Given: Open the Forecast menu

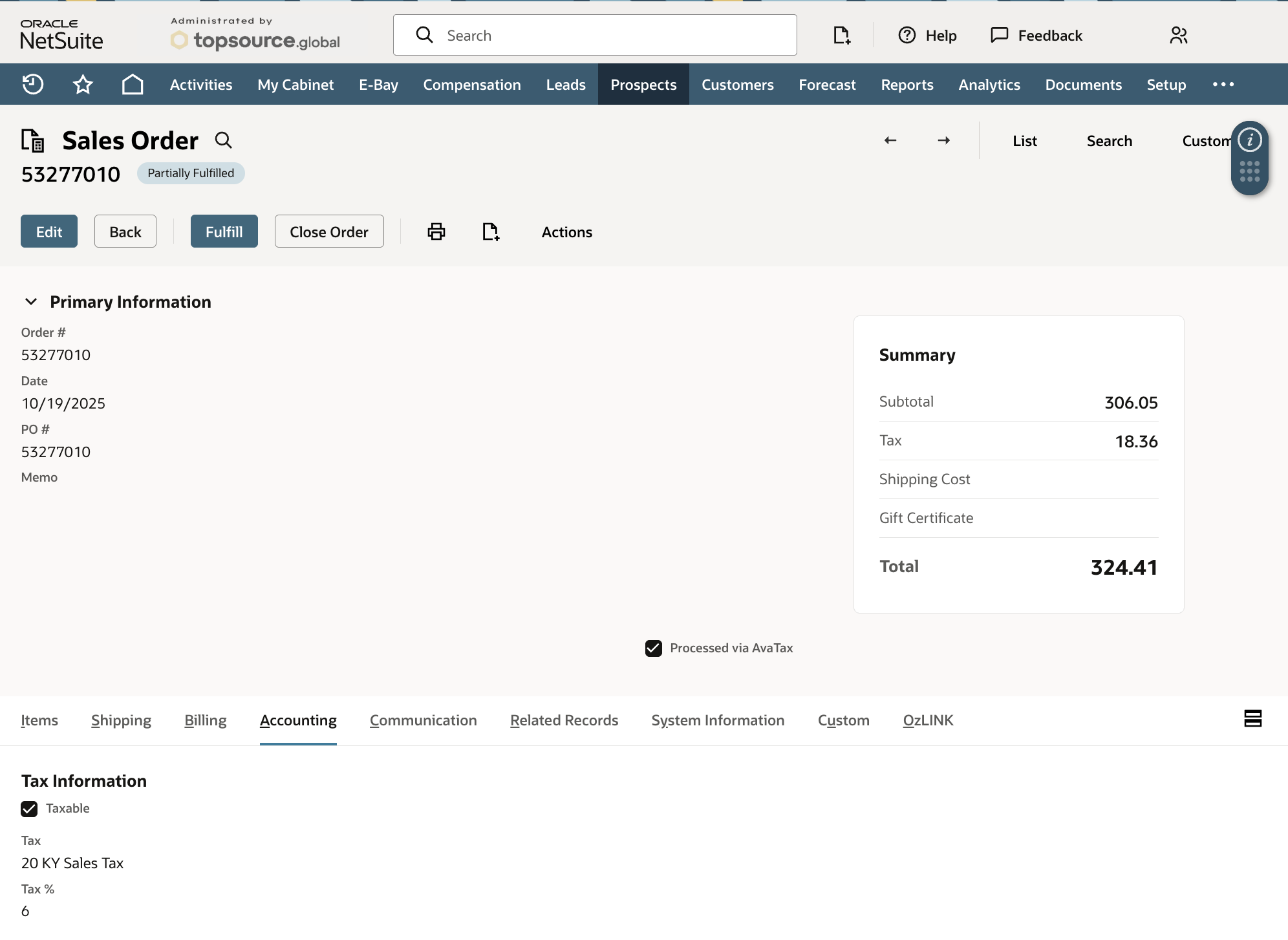Looking at the screenshot, I should click(827, 85).
